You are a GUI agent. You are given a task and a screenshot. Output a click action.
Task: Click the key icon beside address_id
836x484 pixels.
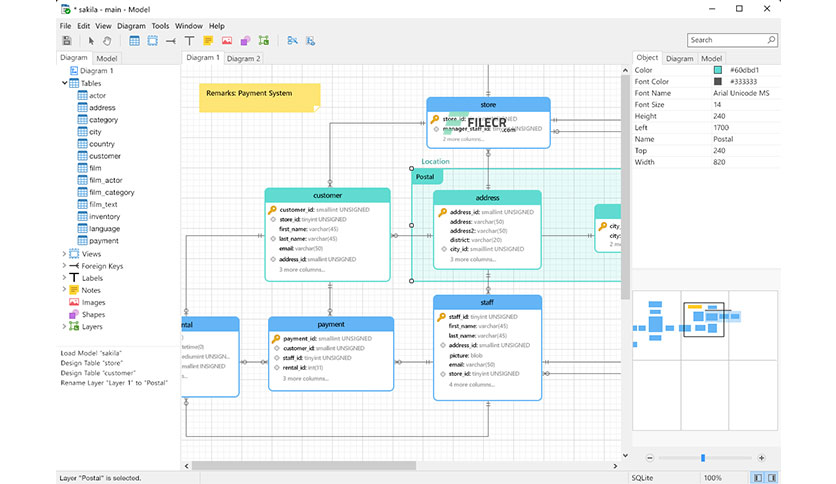pos(442,212)
